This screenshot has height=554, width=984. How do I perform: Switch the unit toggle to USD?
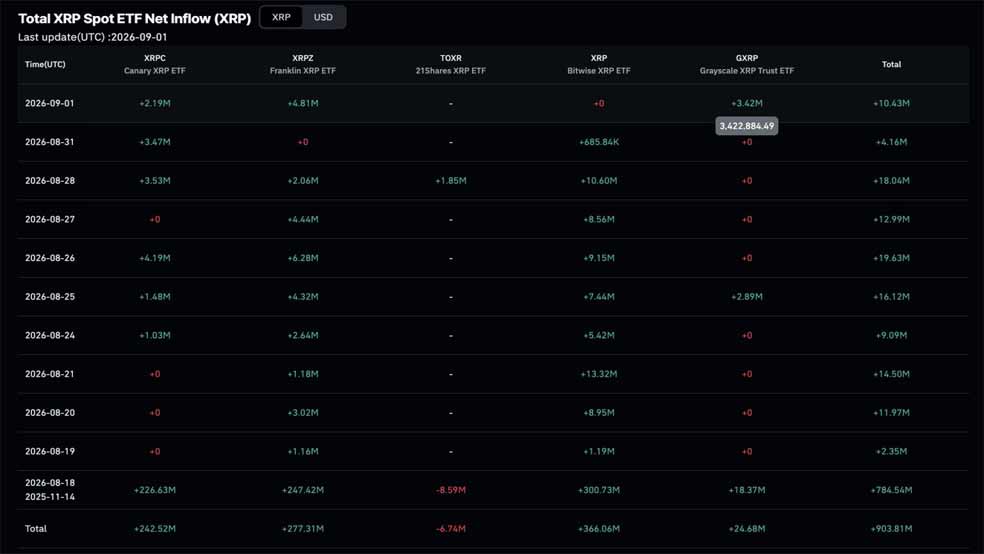click(323, 18)
